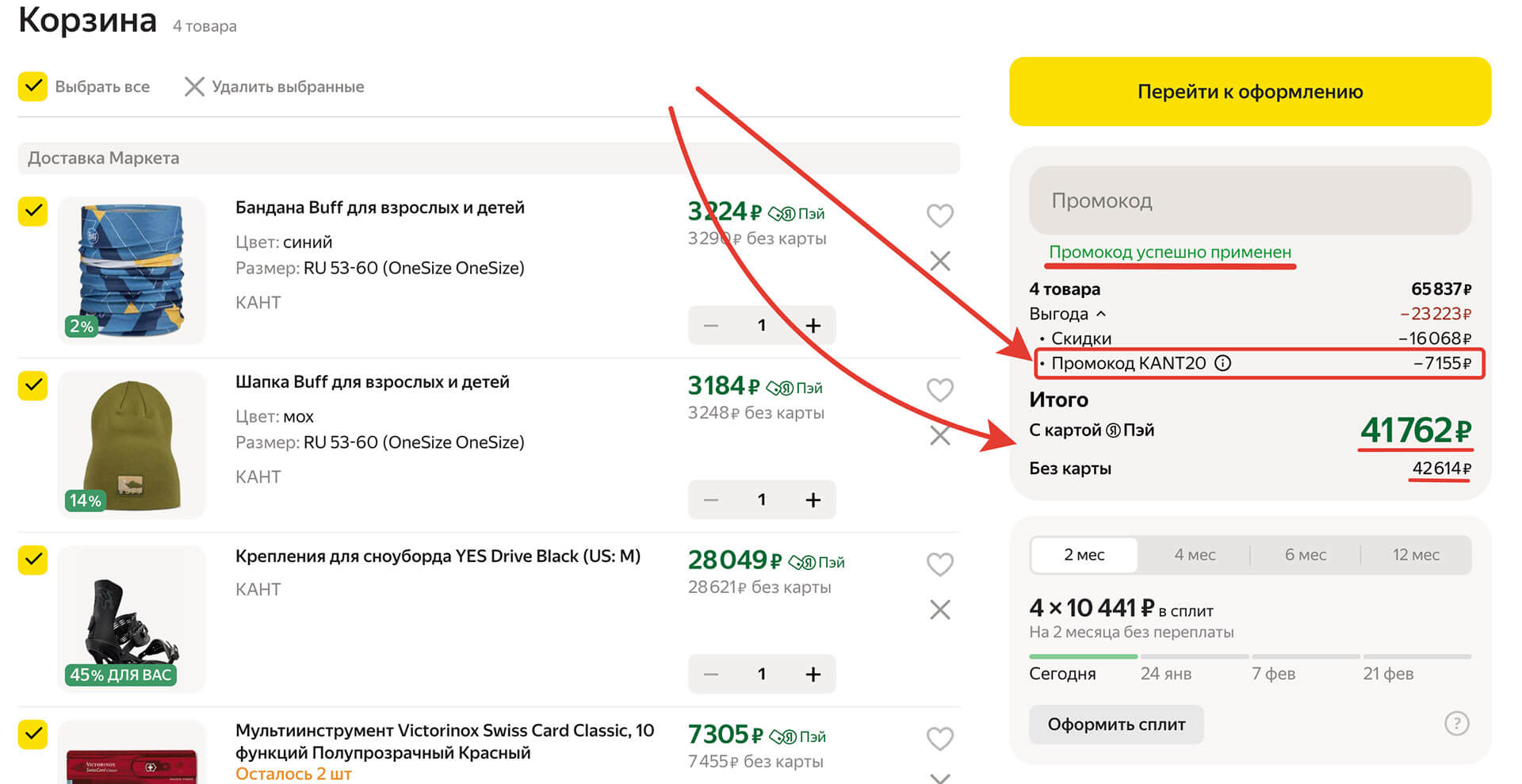Click the Оформить сплит button
This screenshot has width=1522, height=784.
point(1116,725)
